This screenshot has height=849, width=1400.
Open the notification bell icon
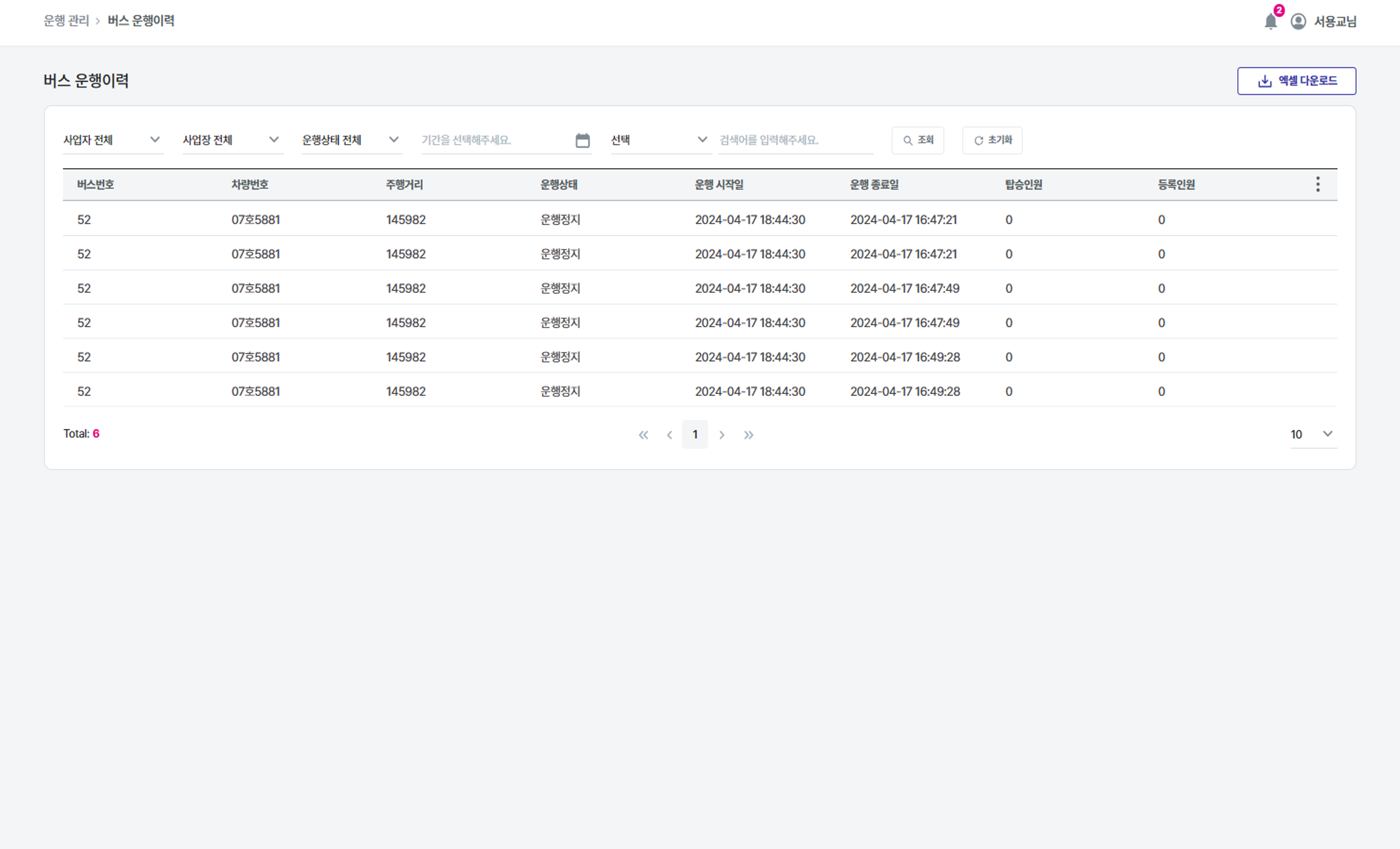1271,22
